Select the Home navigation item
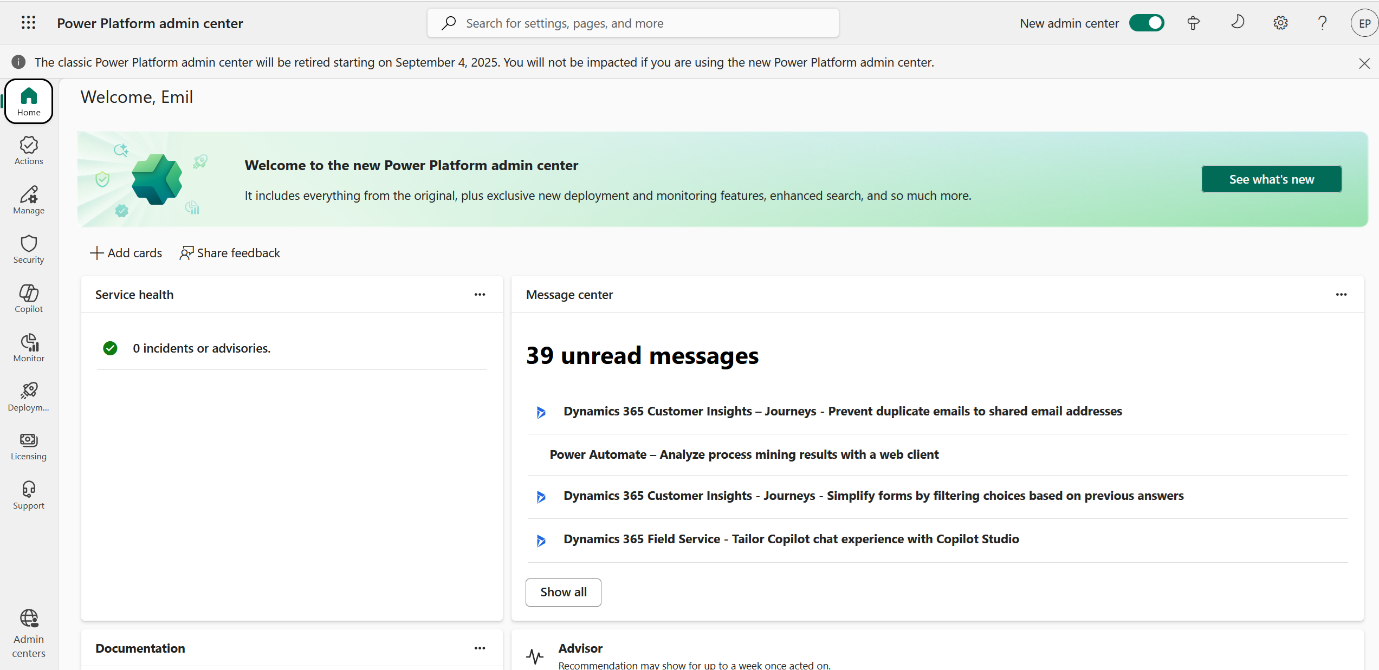The height and width of the screenshot is (670, 1379). [29, 101]
